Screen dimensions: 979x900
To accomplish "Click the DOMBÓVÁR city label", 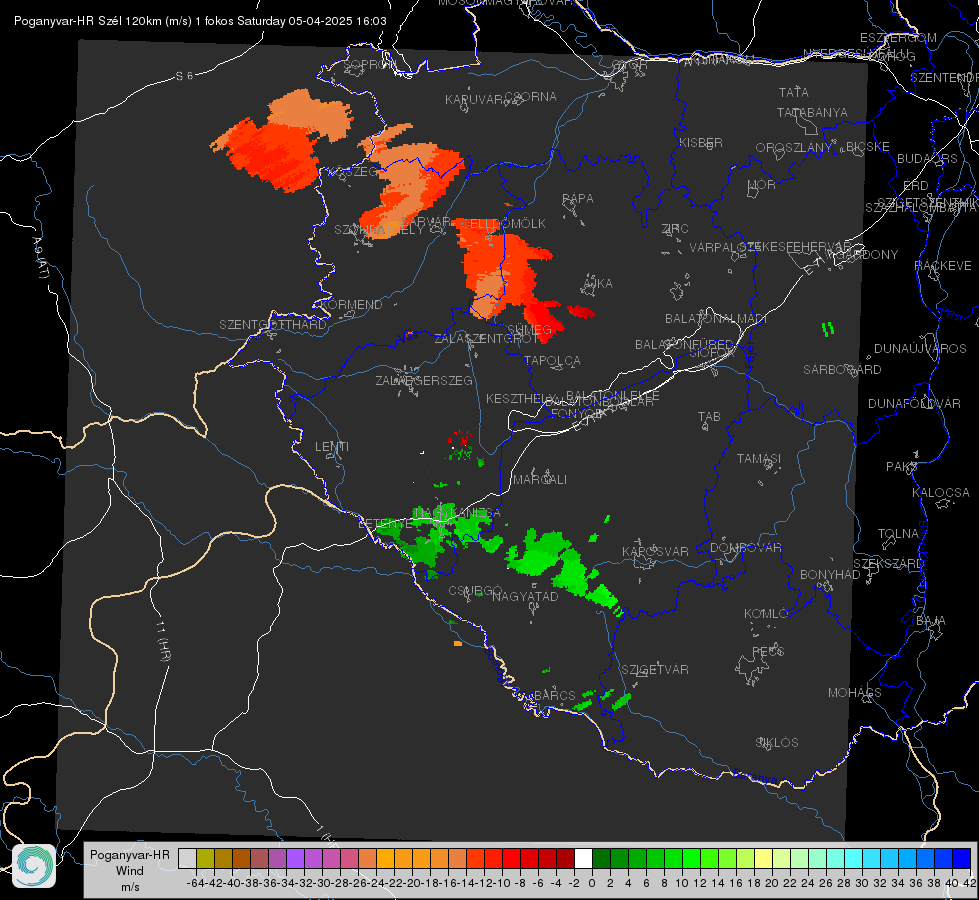I will pos(746,548).
